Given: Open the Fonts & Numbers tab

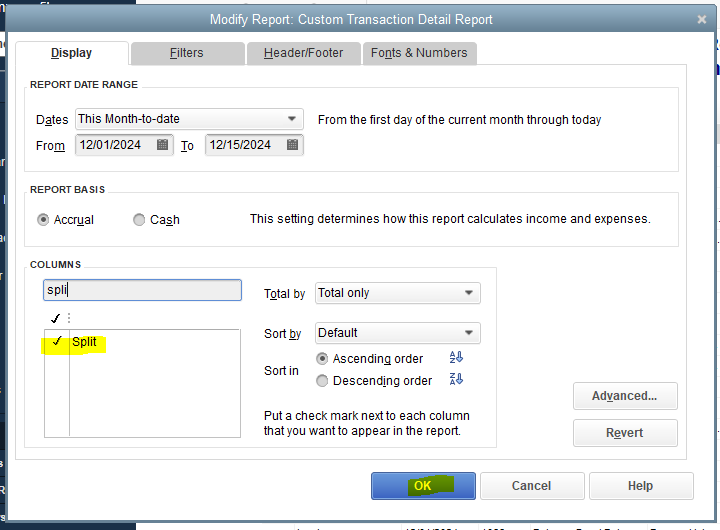Looking at the screenshot, I should [419, 53].
